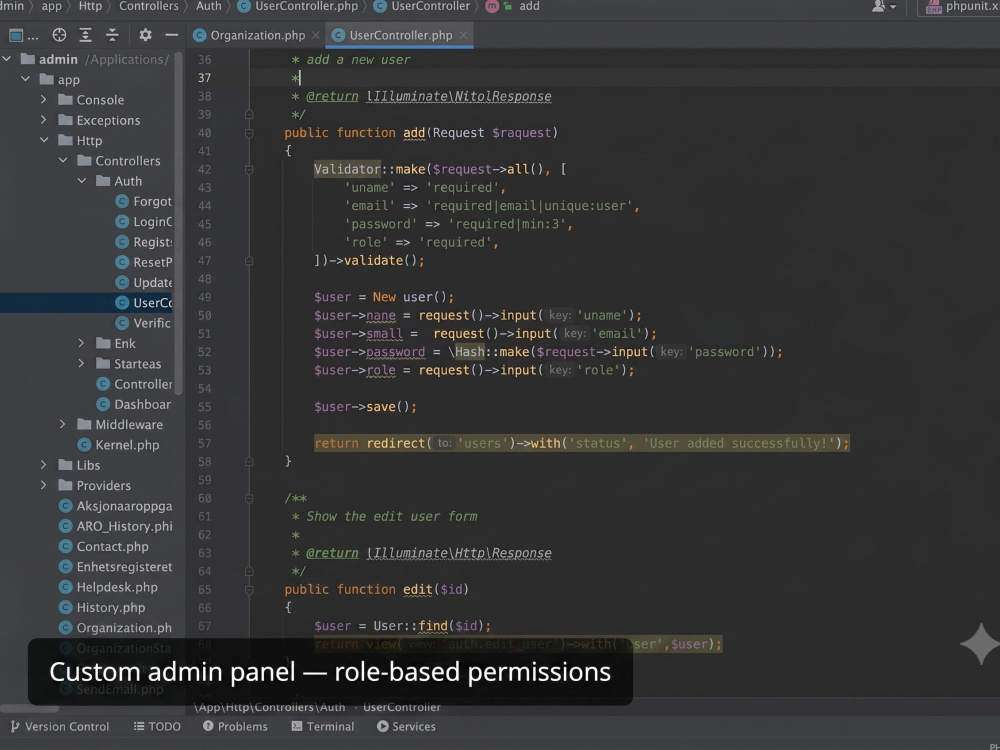This screenshot has width=1000, height=750.
Task: Click line number 49 in the gutter
Action: point(204,297)
